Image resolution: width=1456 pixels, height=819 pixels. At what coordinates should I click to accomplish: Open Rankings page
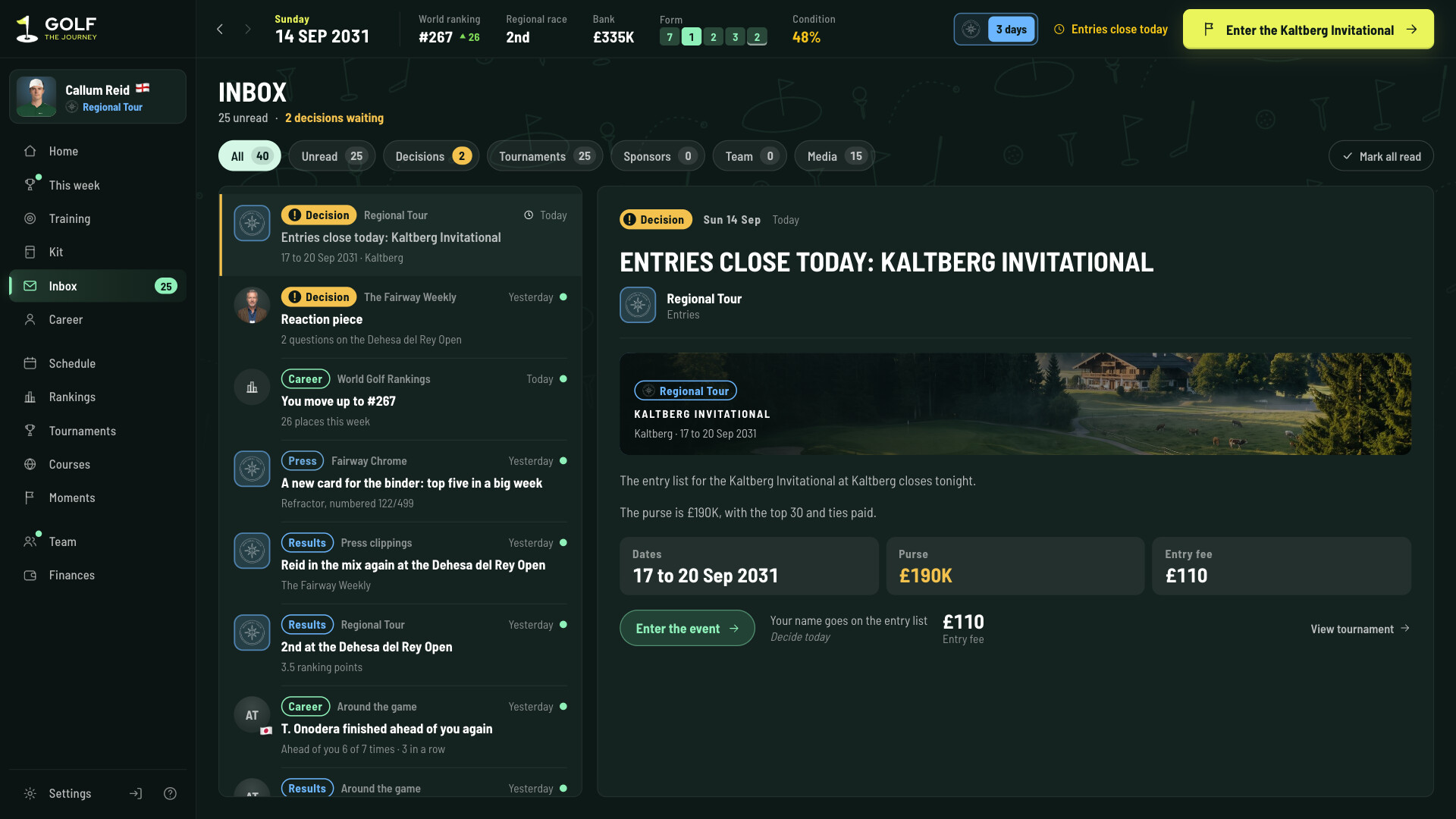(98, 397)
